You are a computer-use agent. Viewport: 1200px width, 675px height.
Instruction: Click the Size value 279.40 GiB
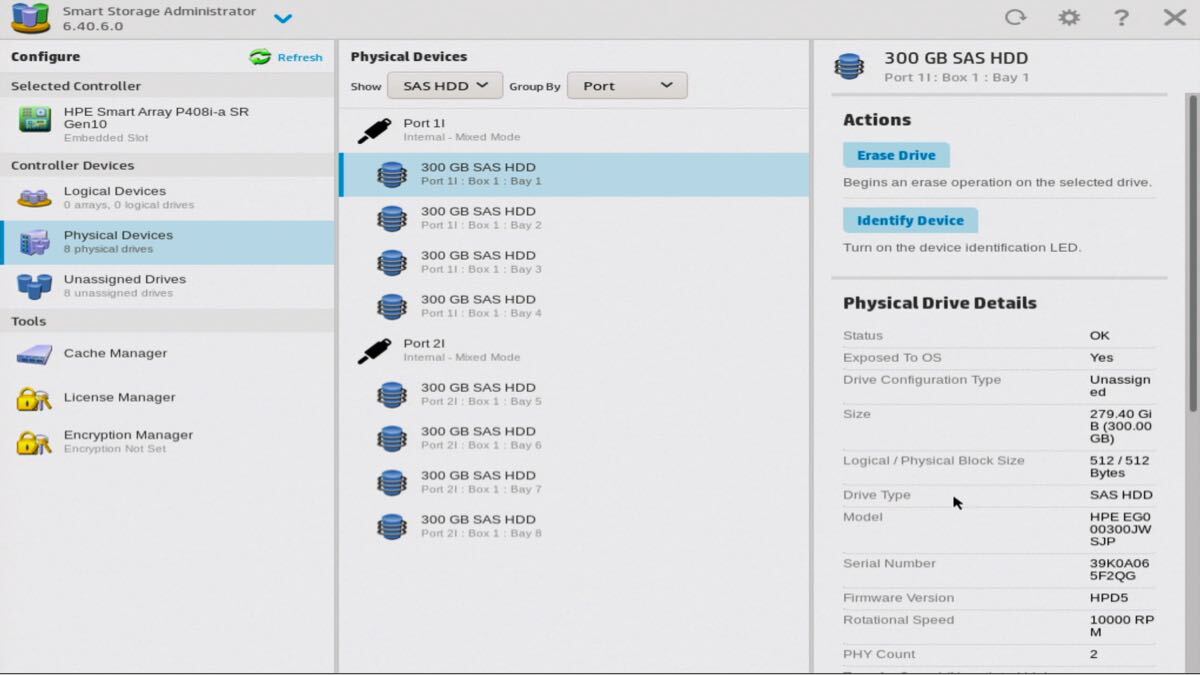pyautogui.click(x=1121, y=426)
